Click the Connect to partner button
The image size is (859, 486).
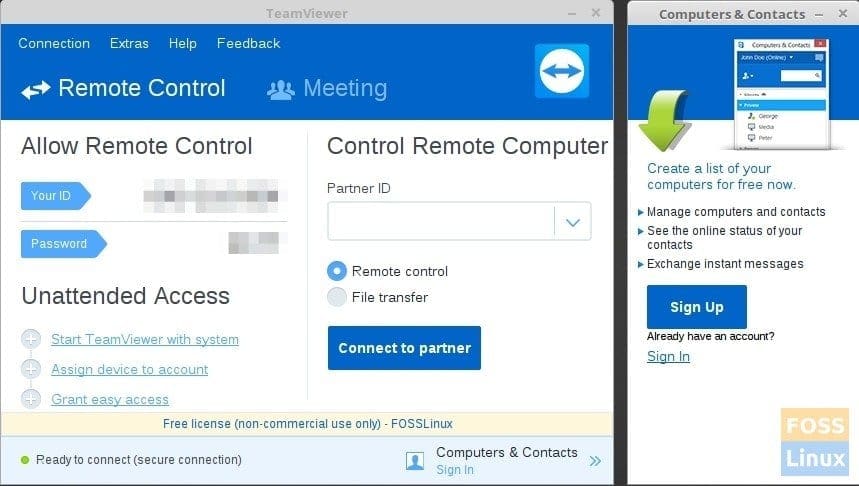pos(404,348)
